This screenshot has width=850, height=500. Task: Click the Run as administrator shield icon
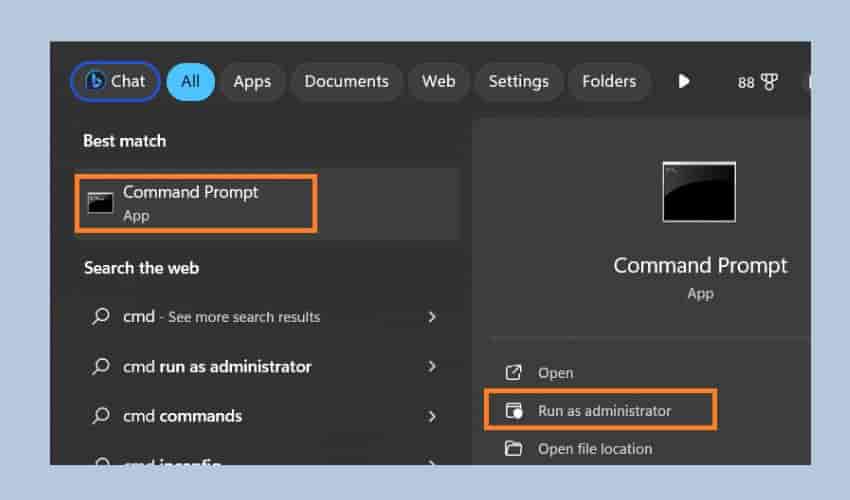coord(514,411)
